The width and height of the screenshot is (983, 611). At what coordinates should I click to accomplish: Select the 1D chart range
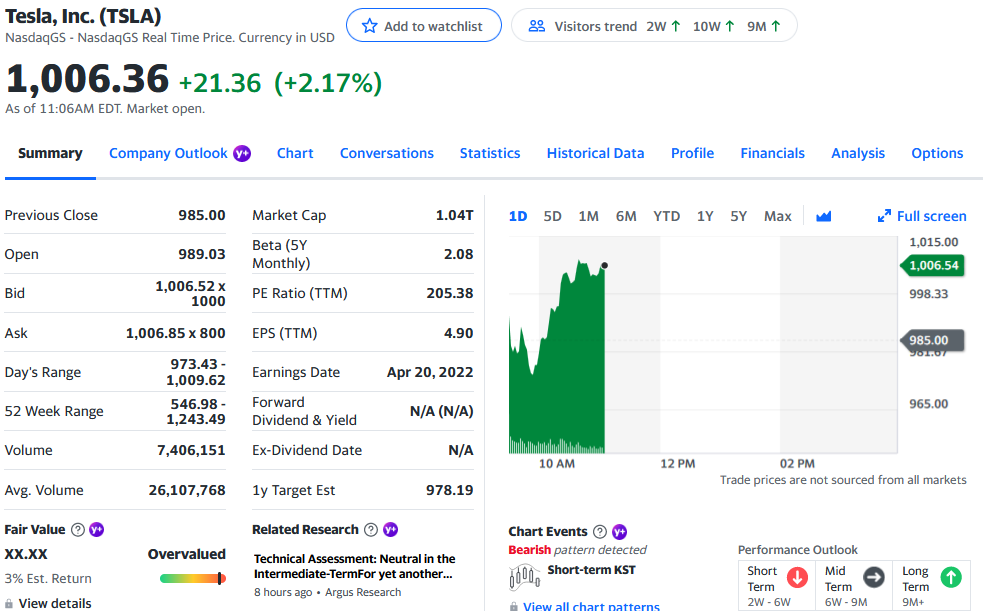(518, 216)
